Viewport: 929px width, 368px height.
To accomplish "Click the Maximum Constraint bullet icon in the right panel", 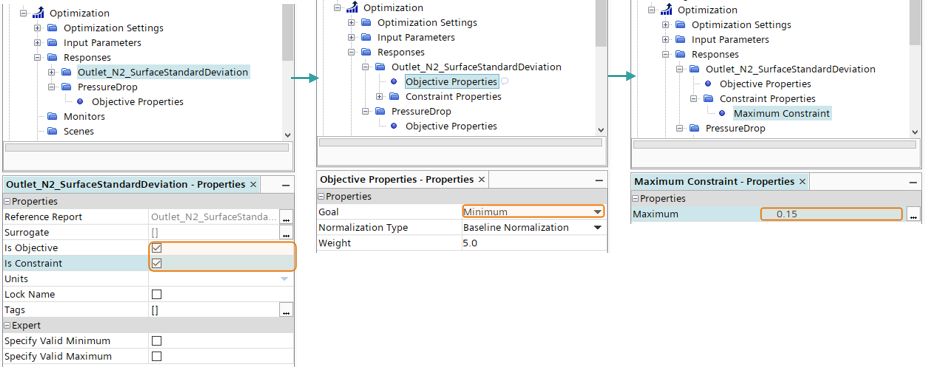I will [722, 113].
